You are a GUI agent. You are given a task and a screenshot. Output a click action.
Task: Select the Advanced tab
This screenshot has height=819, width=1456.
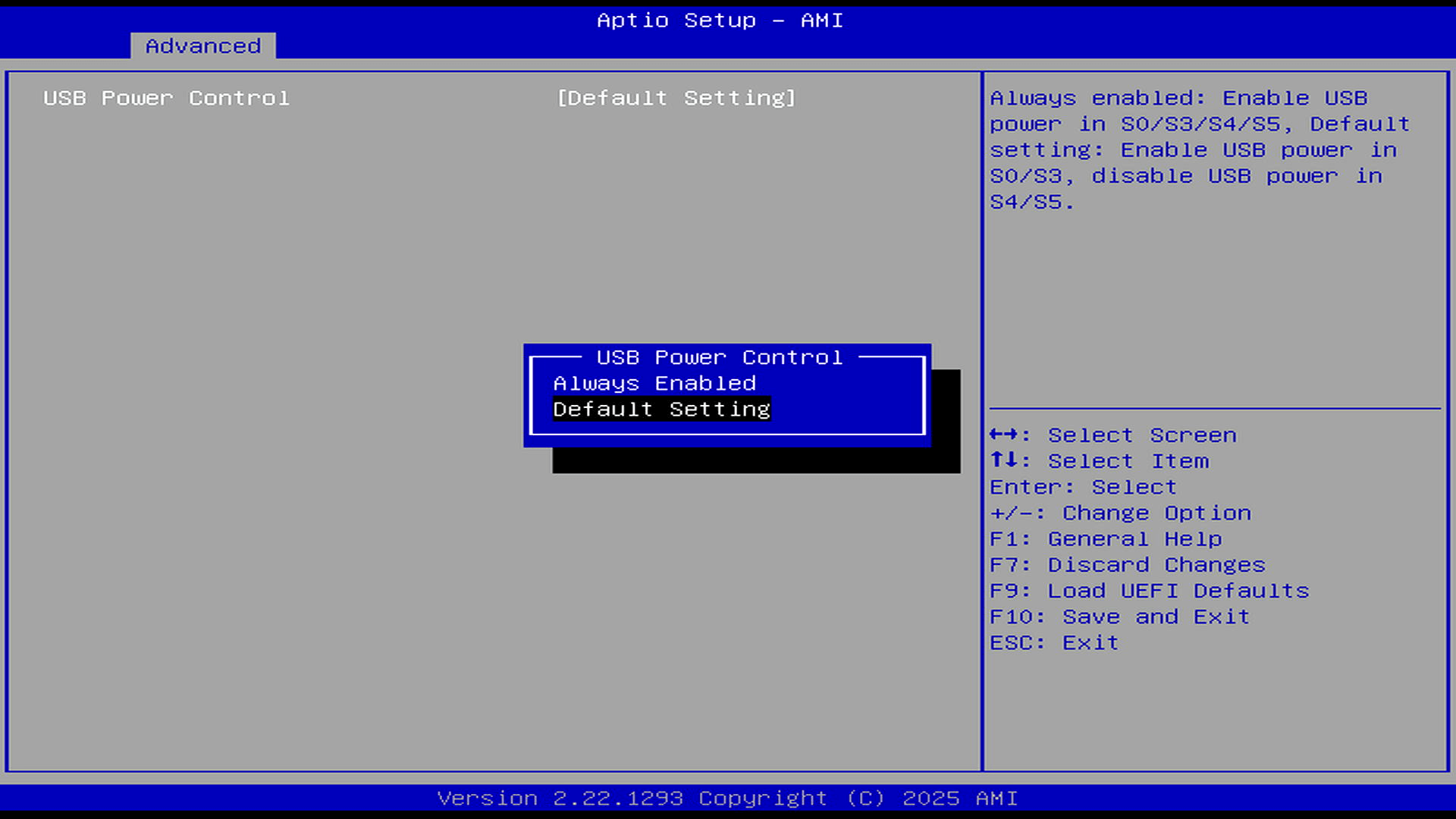202,46
